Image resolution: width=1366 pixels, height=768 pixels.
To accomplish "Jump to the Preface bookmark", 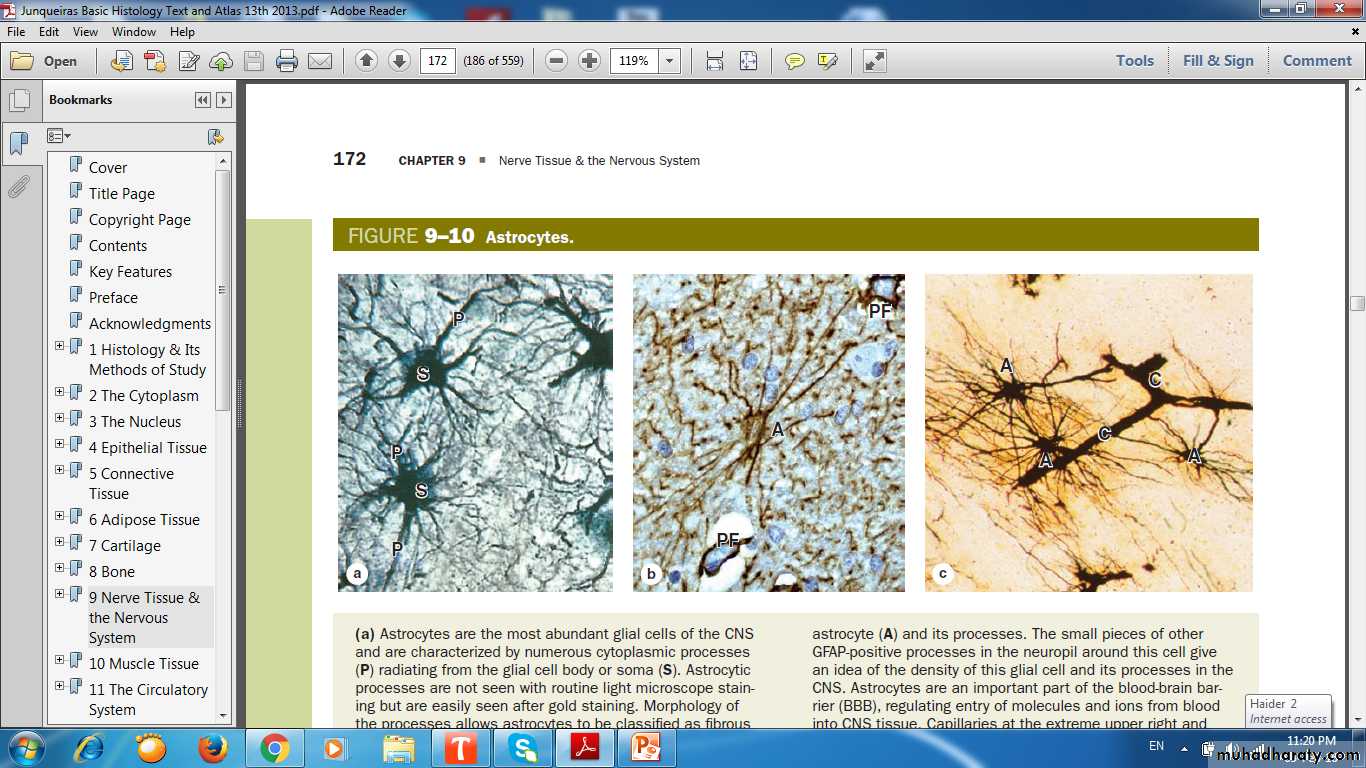I will pos(113,298).
